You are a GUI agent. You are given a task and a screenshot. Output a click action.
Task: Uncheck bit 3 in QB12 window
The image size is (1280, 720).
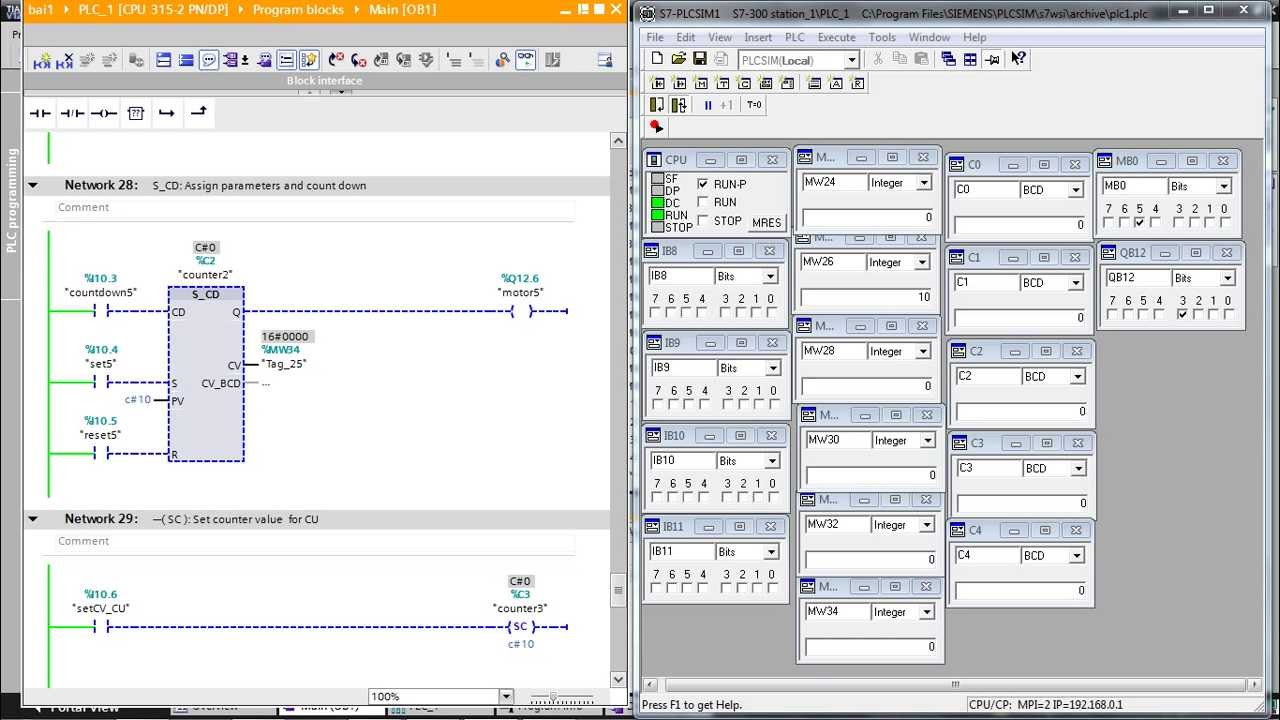1183,314
